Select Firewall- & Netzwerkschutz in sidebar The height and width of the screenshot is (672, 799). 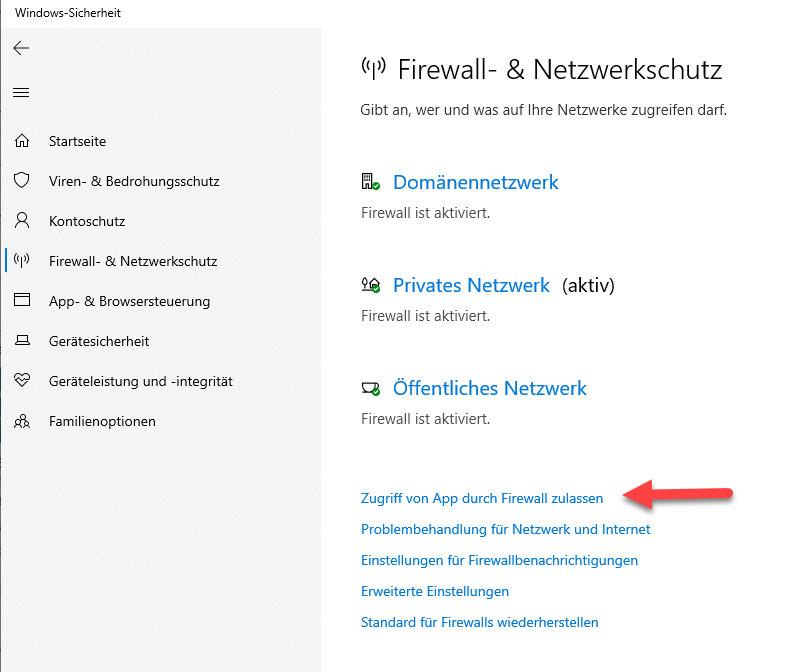click(132, 261)
